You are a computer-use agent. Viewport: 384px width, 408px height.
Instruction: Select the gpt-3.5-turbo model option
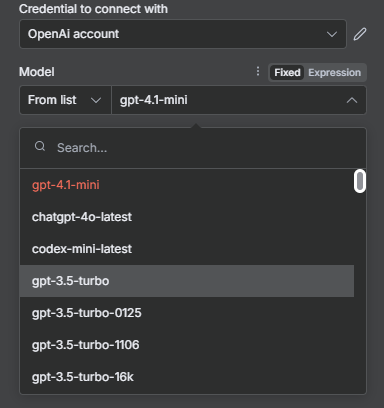point(187,281)
